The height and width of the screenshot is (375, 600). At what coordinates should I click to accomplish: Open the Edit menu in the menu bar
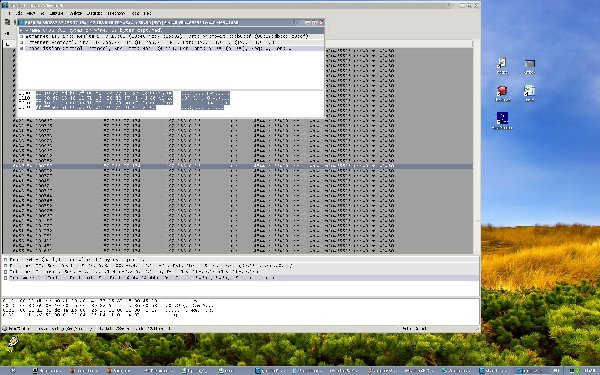click(19, 13)
